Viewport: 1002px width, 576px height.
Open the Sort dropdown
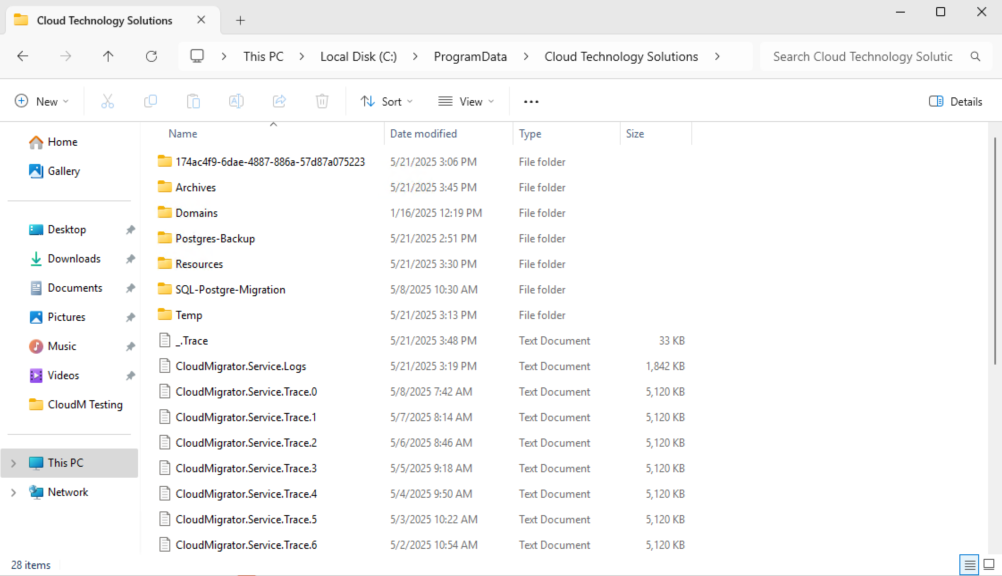(387, 101)
